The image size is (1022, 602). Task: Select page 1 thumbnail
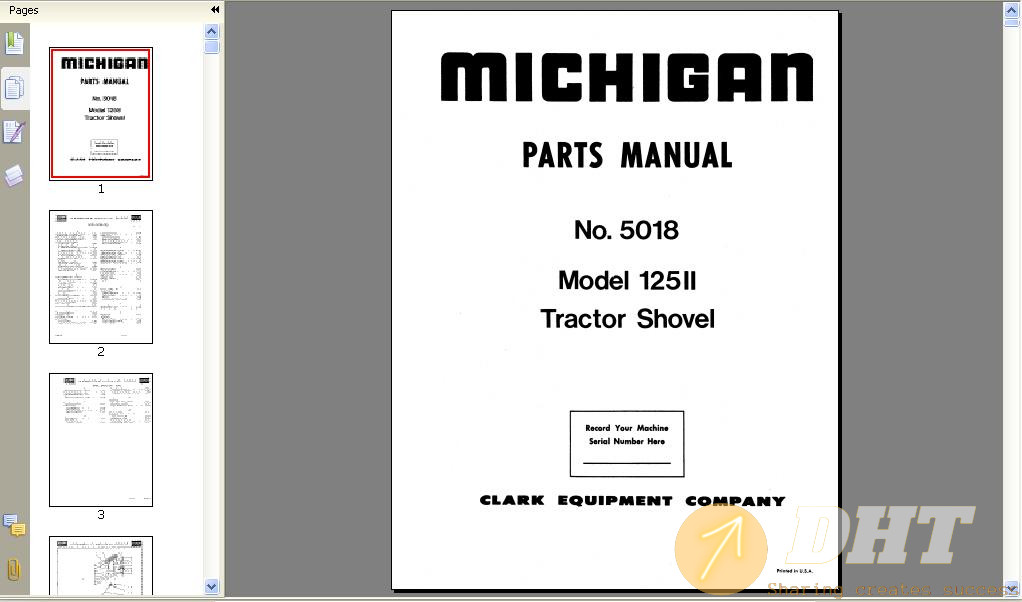pyautogui.click(x=101, y=113)
